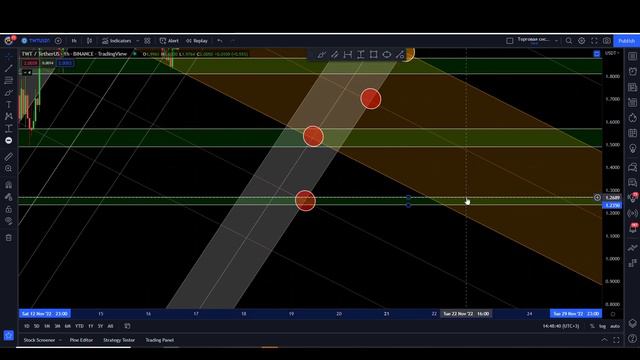This screenshot has height=360, width=640.
Task: Toggle auto scale
Action: coord(615,326)
